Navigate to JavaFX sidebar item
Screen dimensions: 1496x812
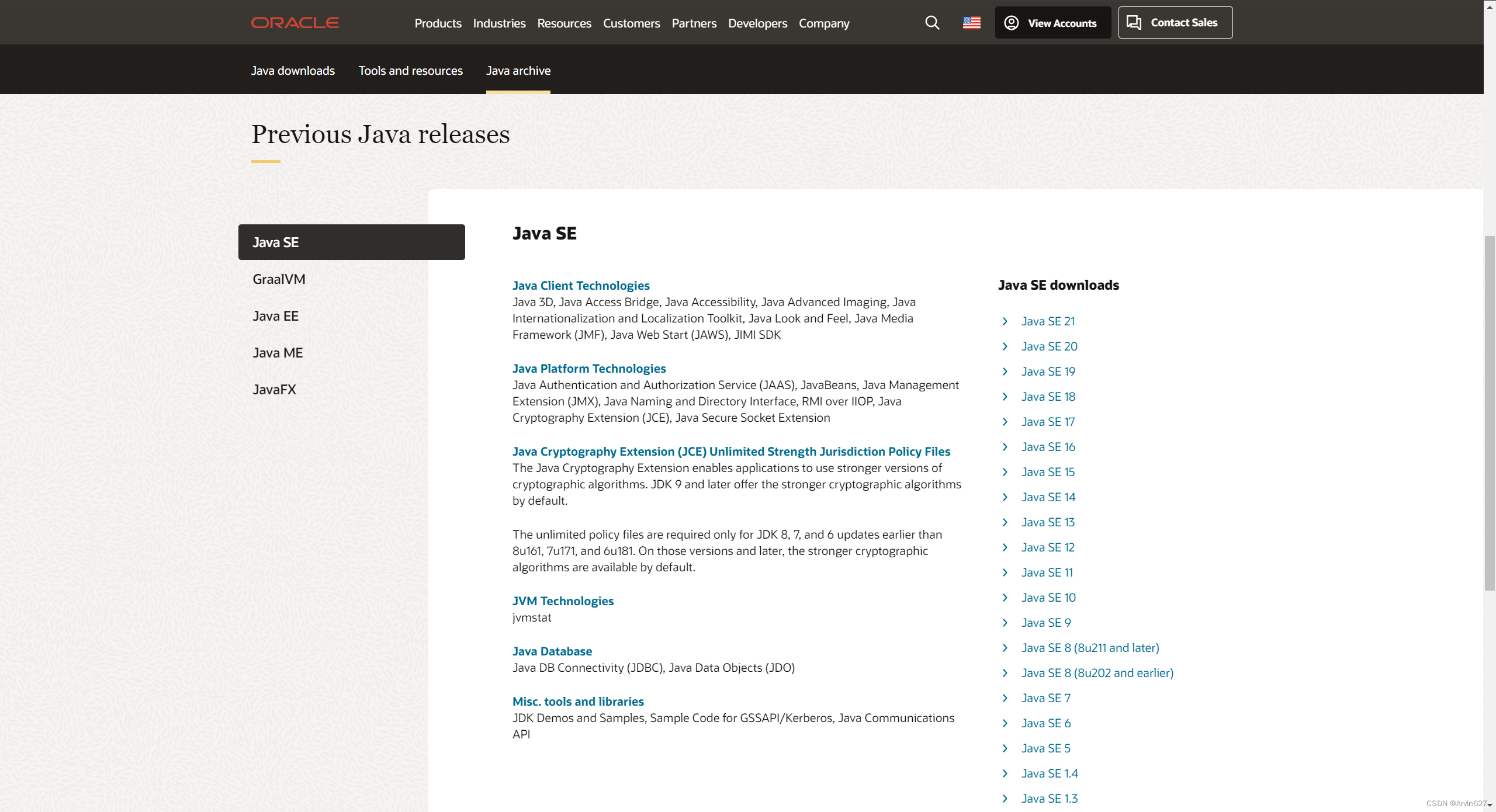point(275,389)
